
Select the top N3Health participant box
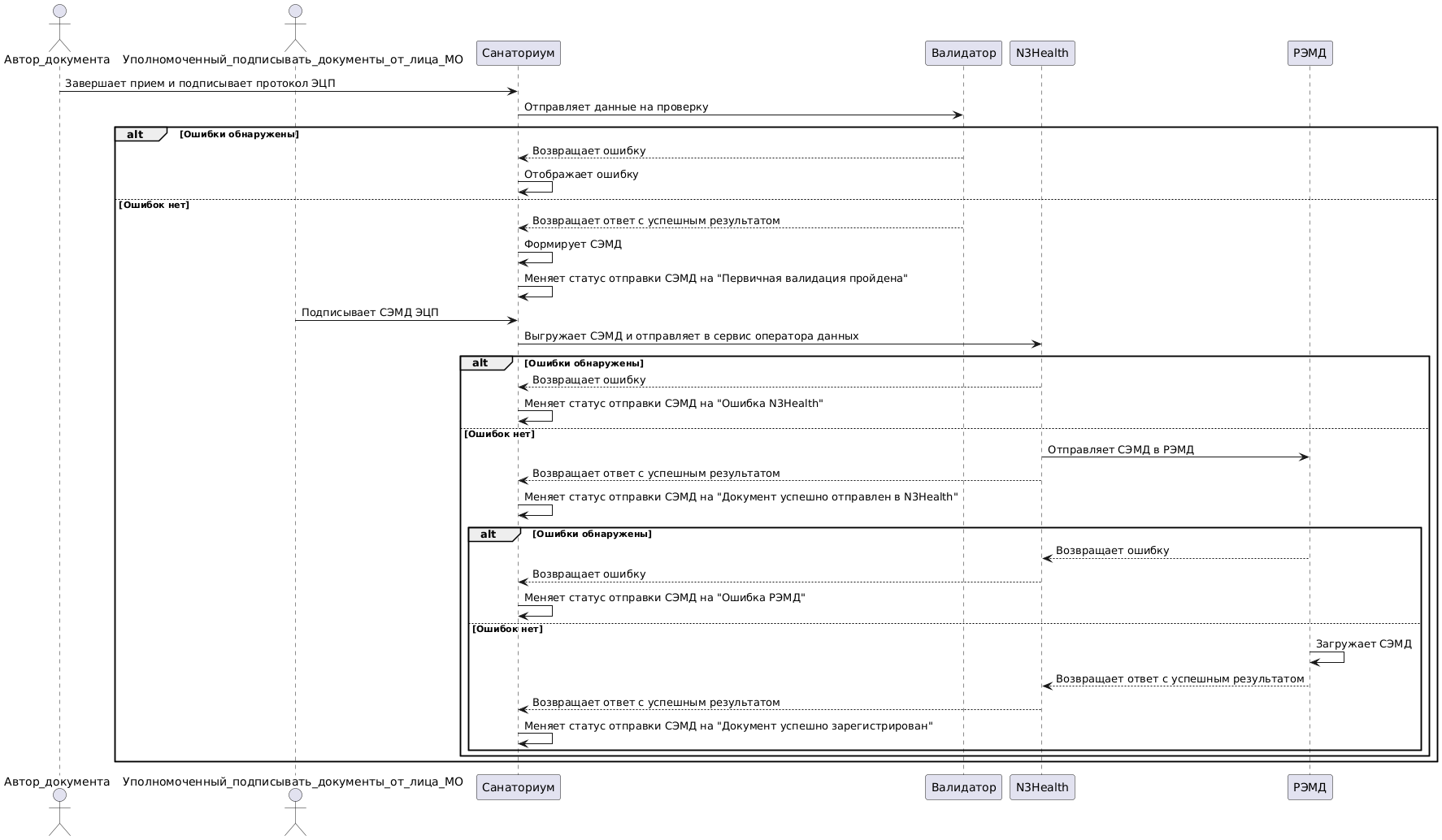click(x=1042, y=54)
